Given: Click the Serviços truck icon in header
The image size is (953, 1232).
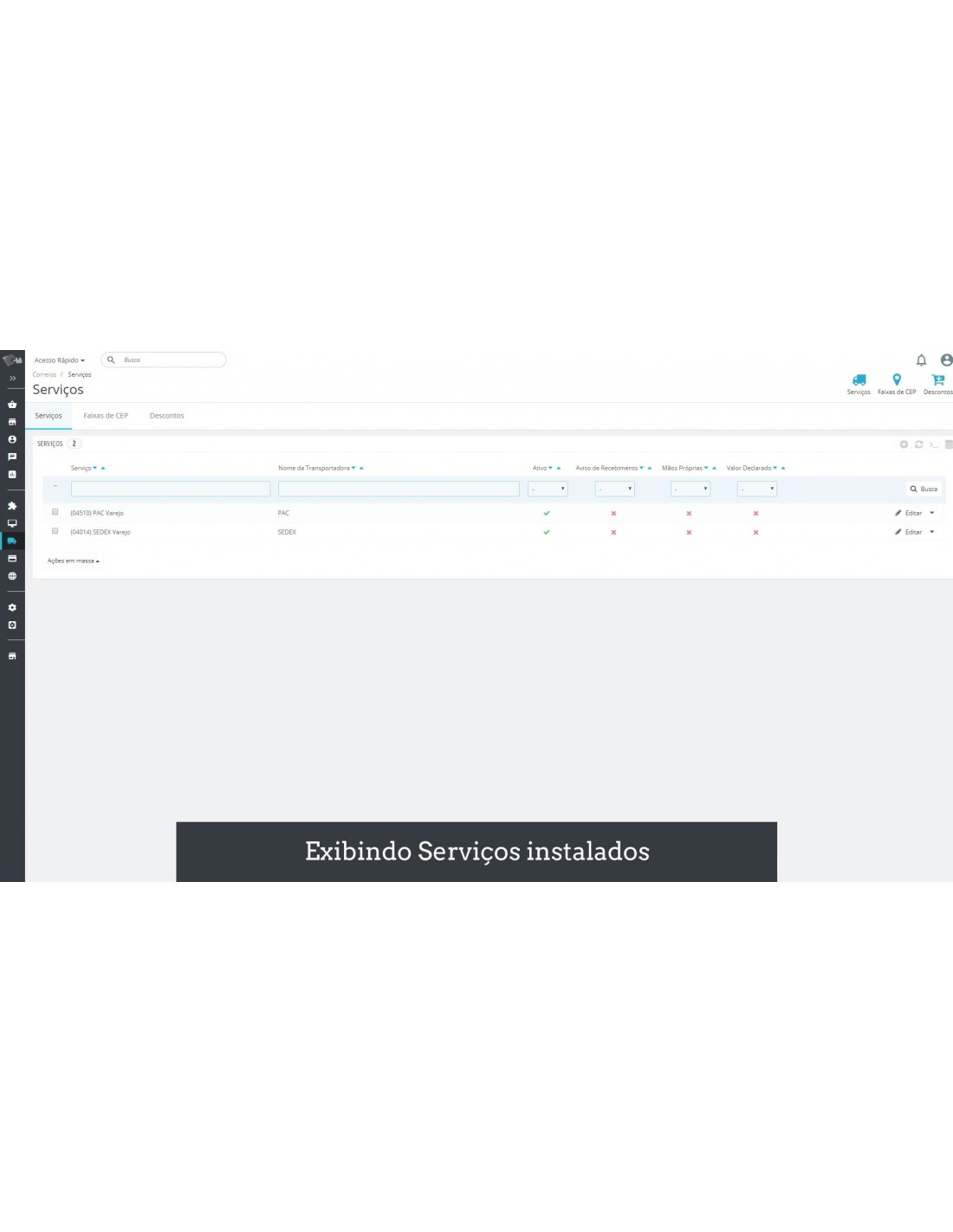Looking at the screenshot, I should [x=859, y=380].
